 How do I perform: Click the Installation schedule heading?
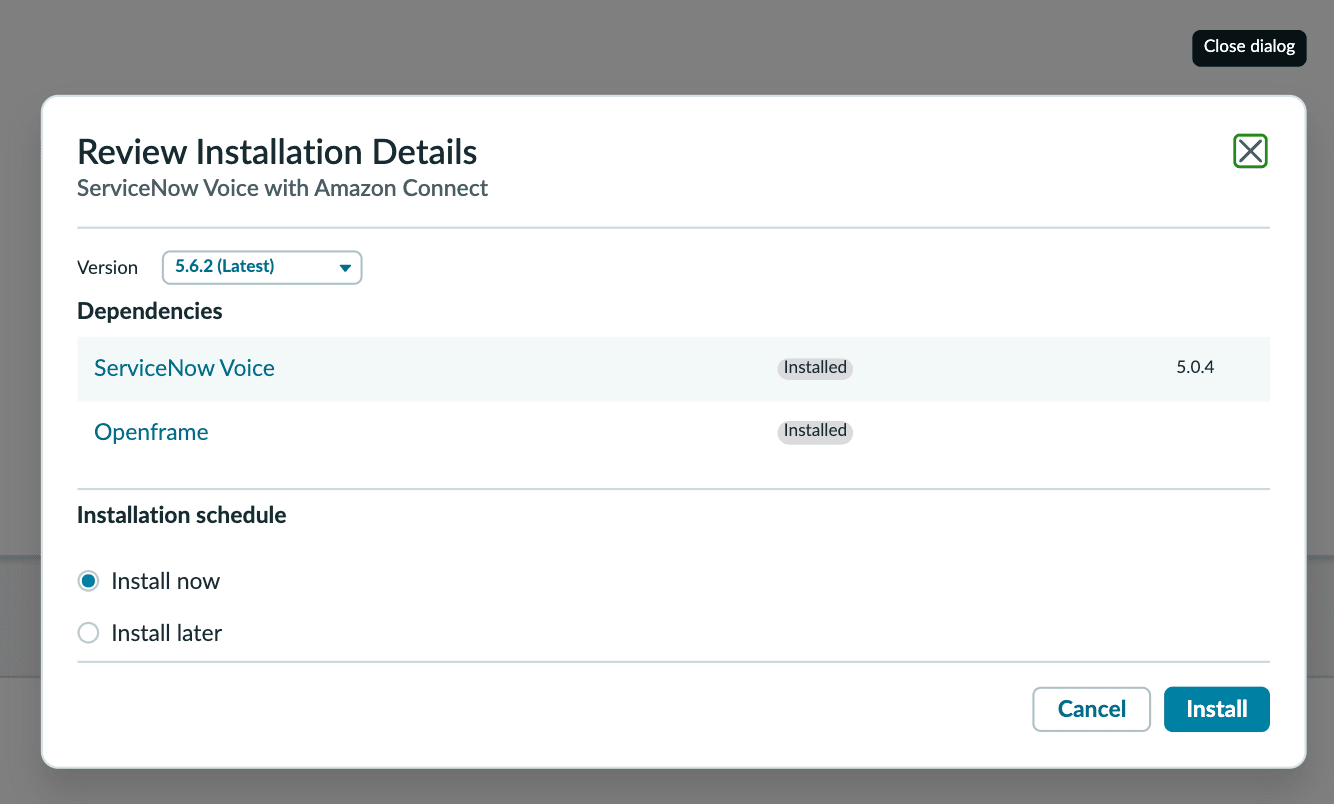tap(182, 515)
